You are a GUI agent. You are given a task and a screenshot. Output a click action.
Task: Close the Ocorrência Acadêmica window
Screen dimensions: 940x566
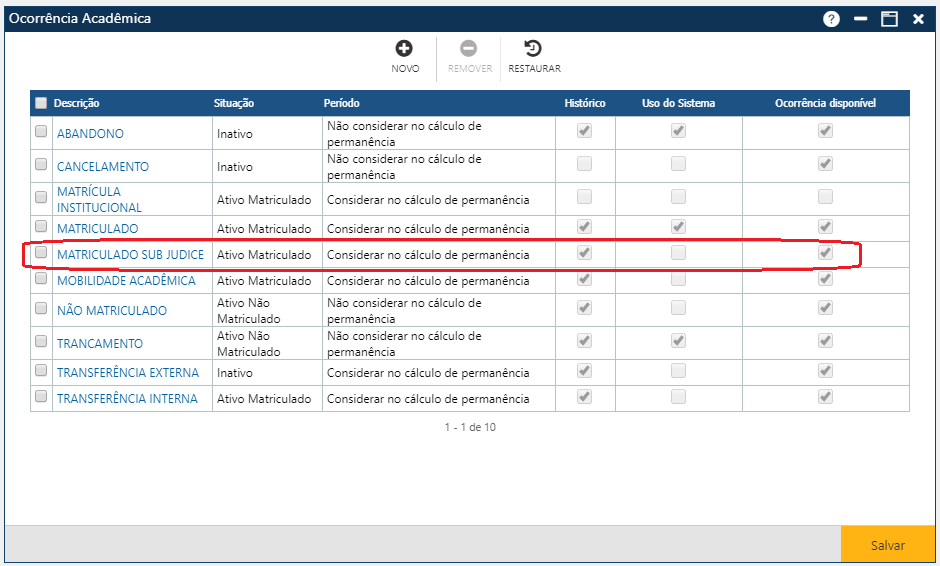pyautogui.click(x=918, y=19)
